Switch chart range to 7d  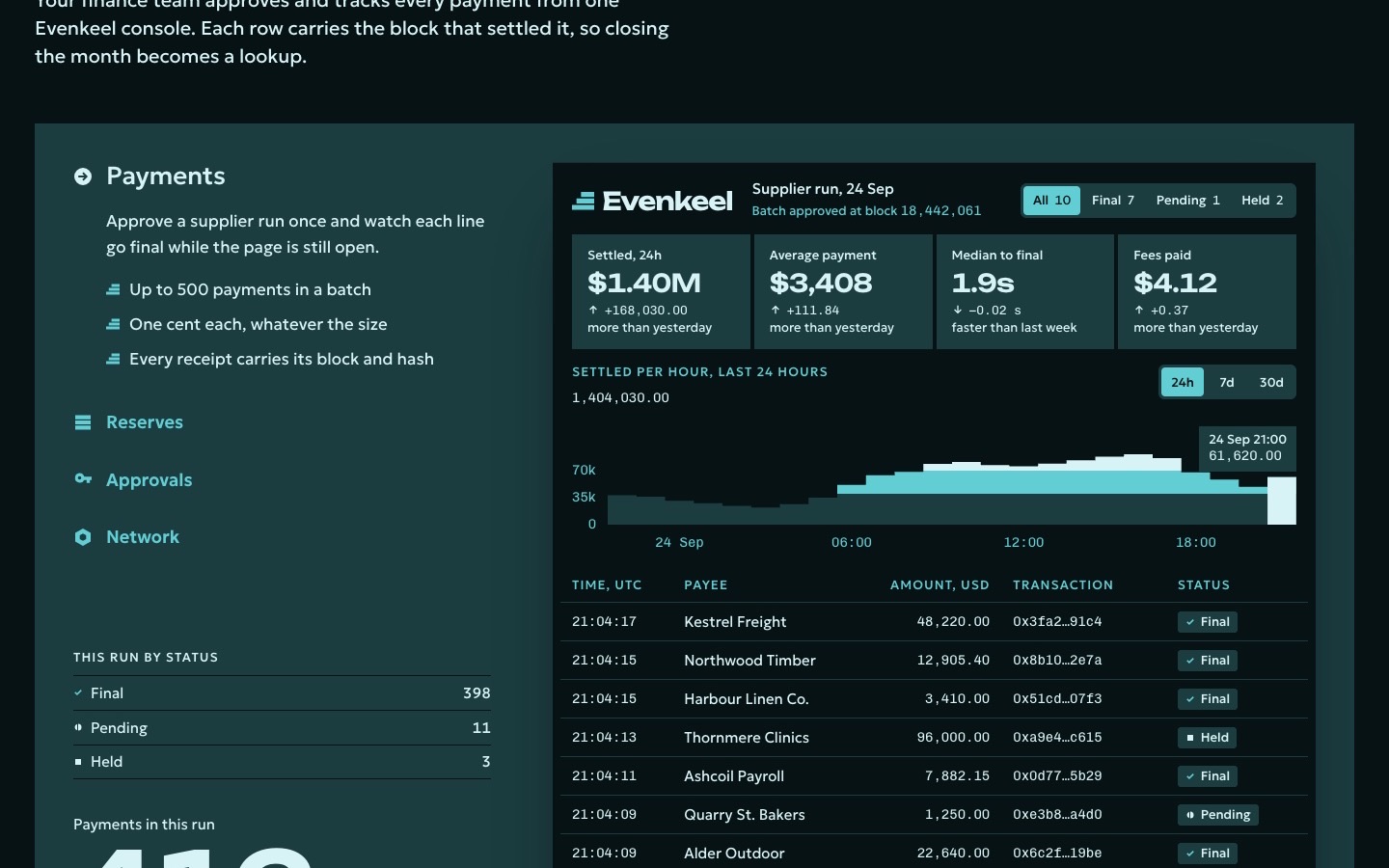pyautogui.click(x=1227, y=382)
